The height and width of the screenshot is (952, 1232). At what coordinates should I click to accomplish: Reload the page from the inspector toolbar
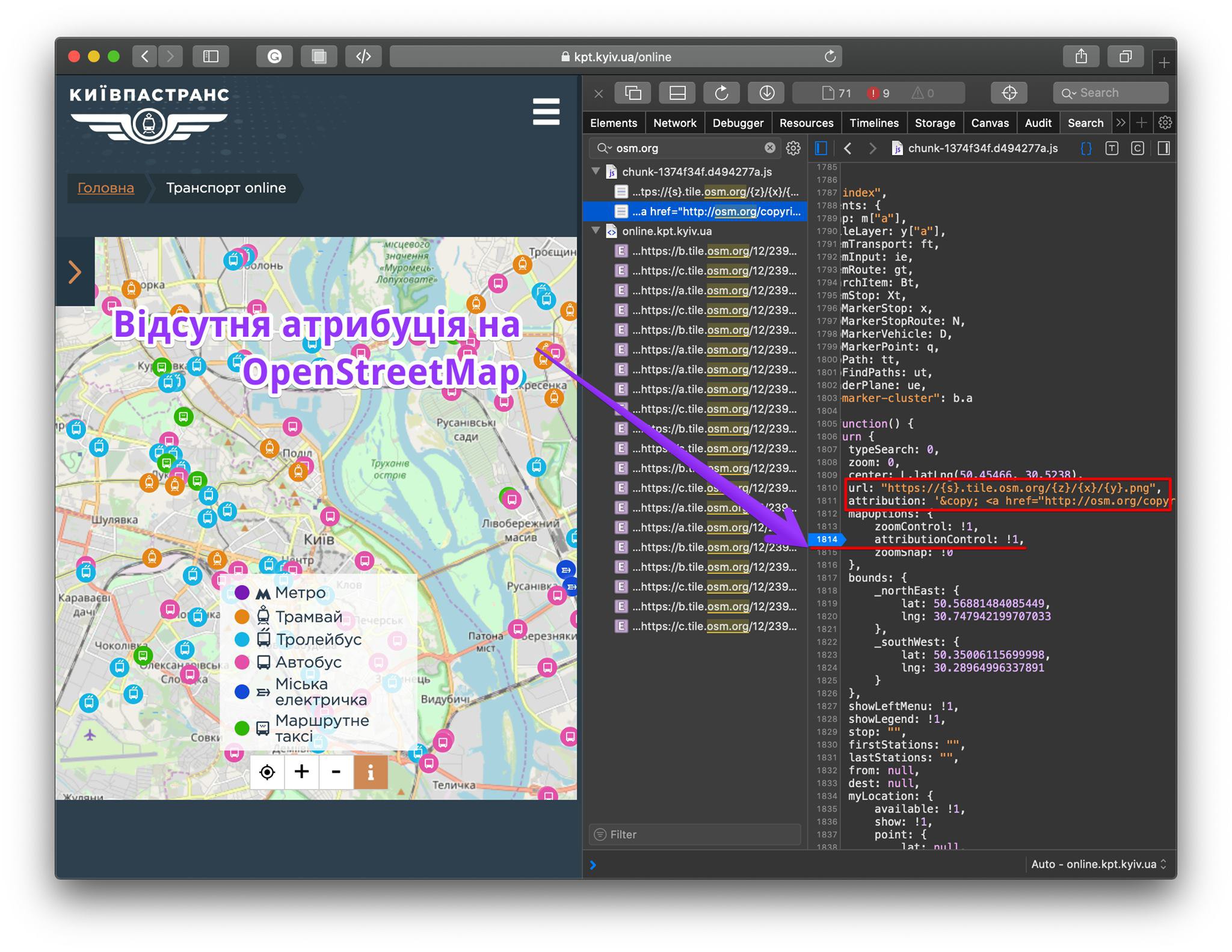[721, 93]
